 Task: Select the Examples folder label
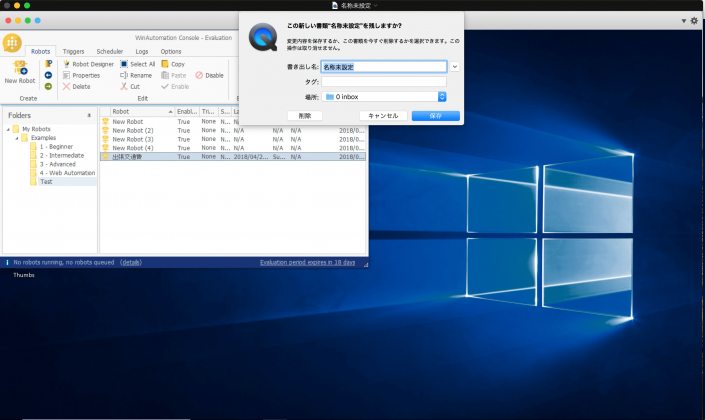(x=43, y=138)
